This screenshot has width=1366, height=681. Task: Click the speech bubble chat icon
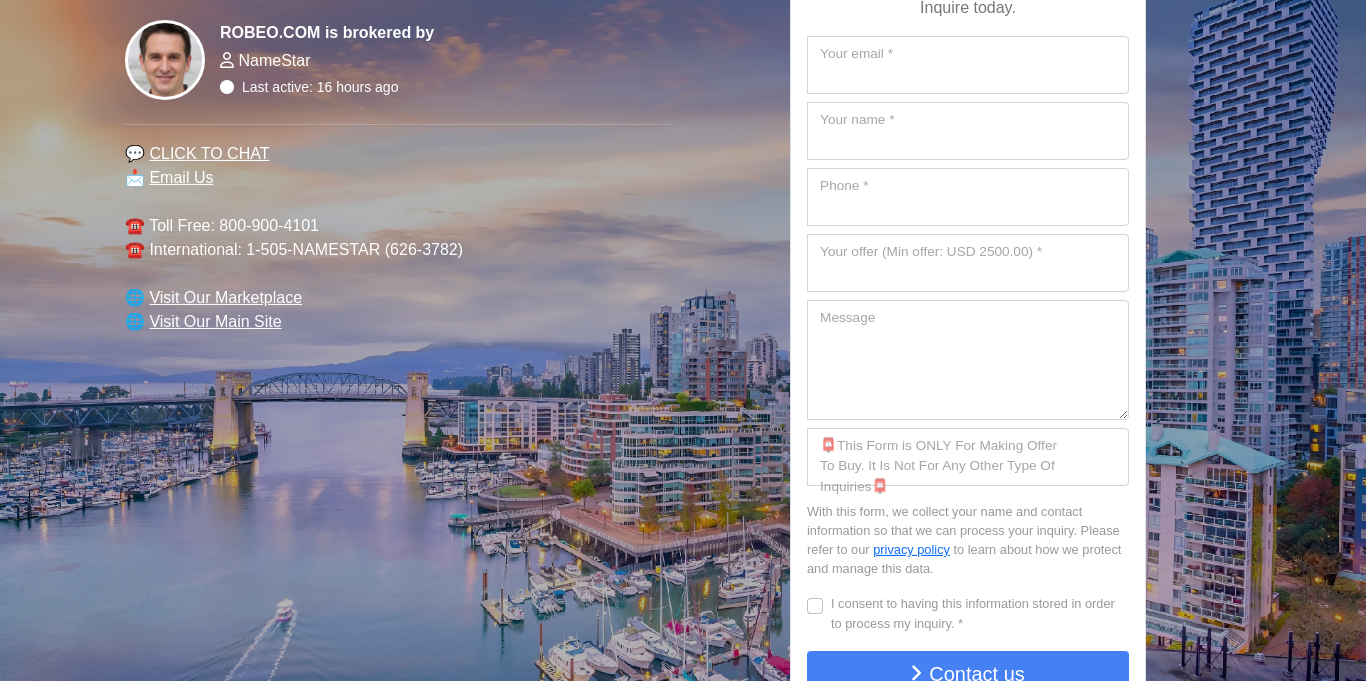(x=135, y=153)
